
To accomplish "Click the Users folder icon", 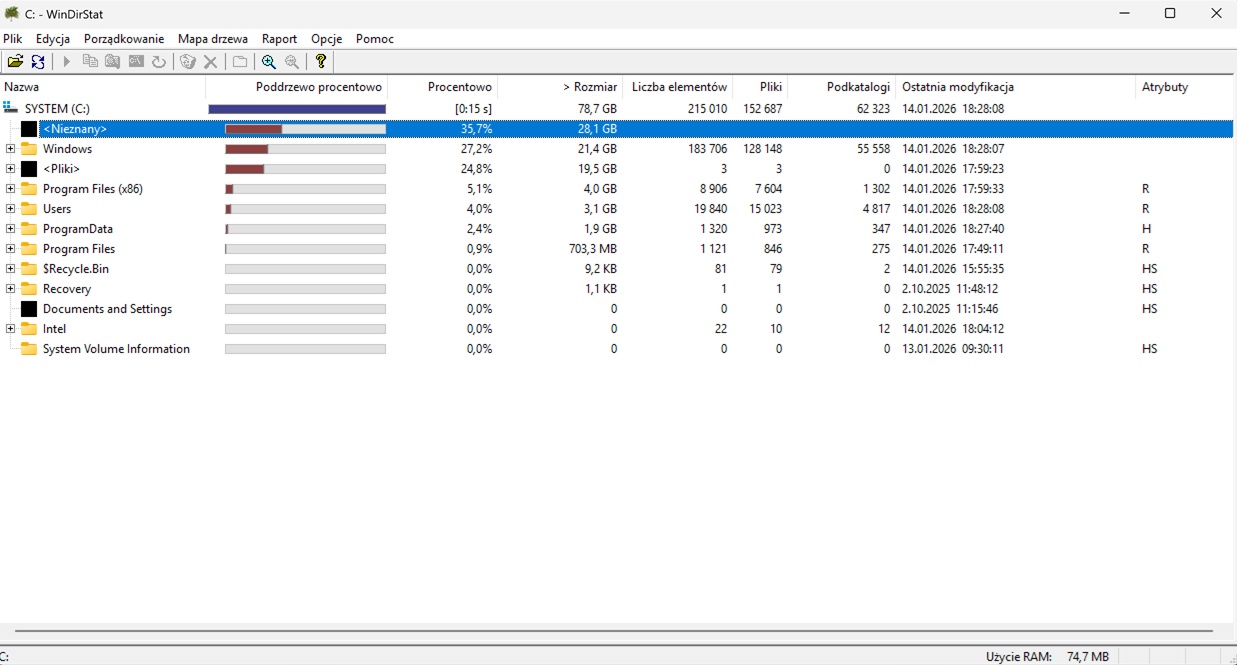I will [29, 209].
